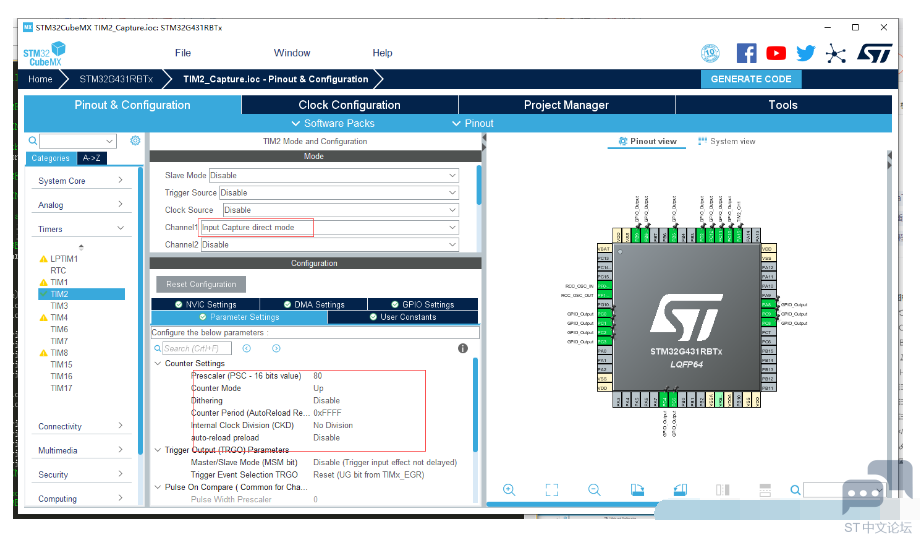
Task: Go to the previous parameter search result
Action: (247, 348)
